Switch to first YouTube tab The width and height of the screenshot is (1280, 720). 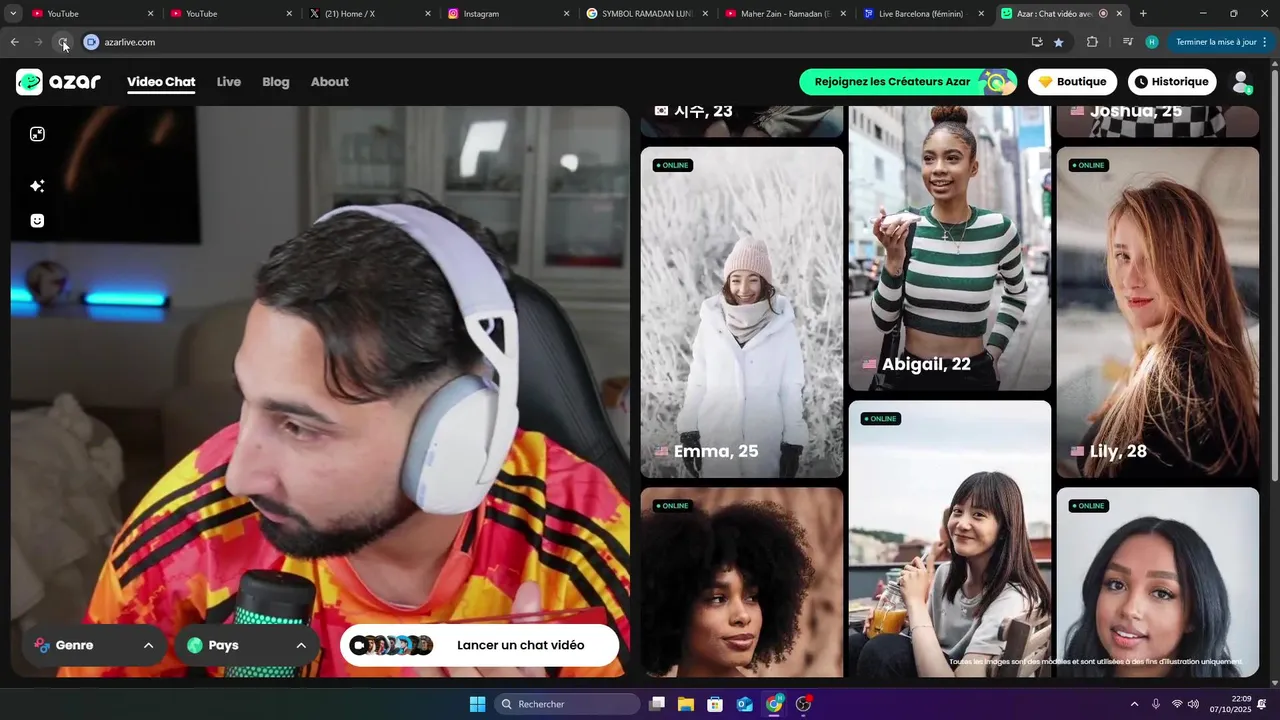click(x=93, y=14)
